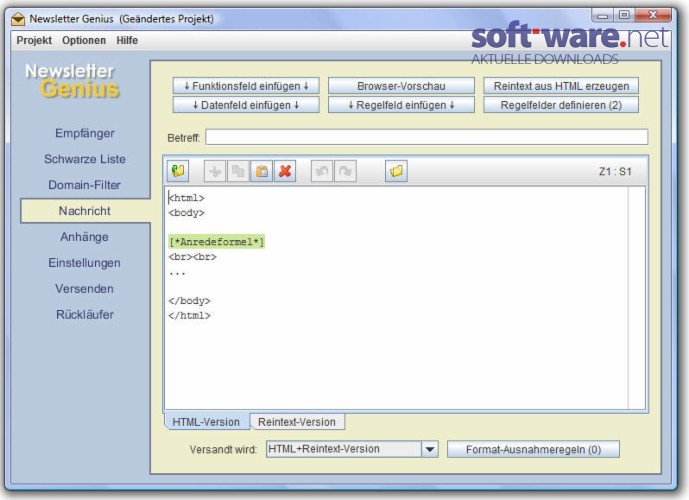Expand Datenfeld einfügen dropdown button

click(246, 105)
